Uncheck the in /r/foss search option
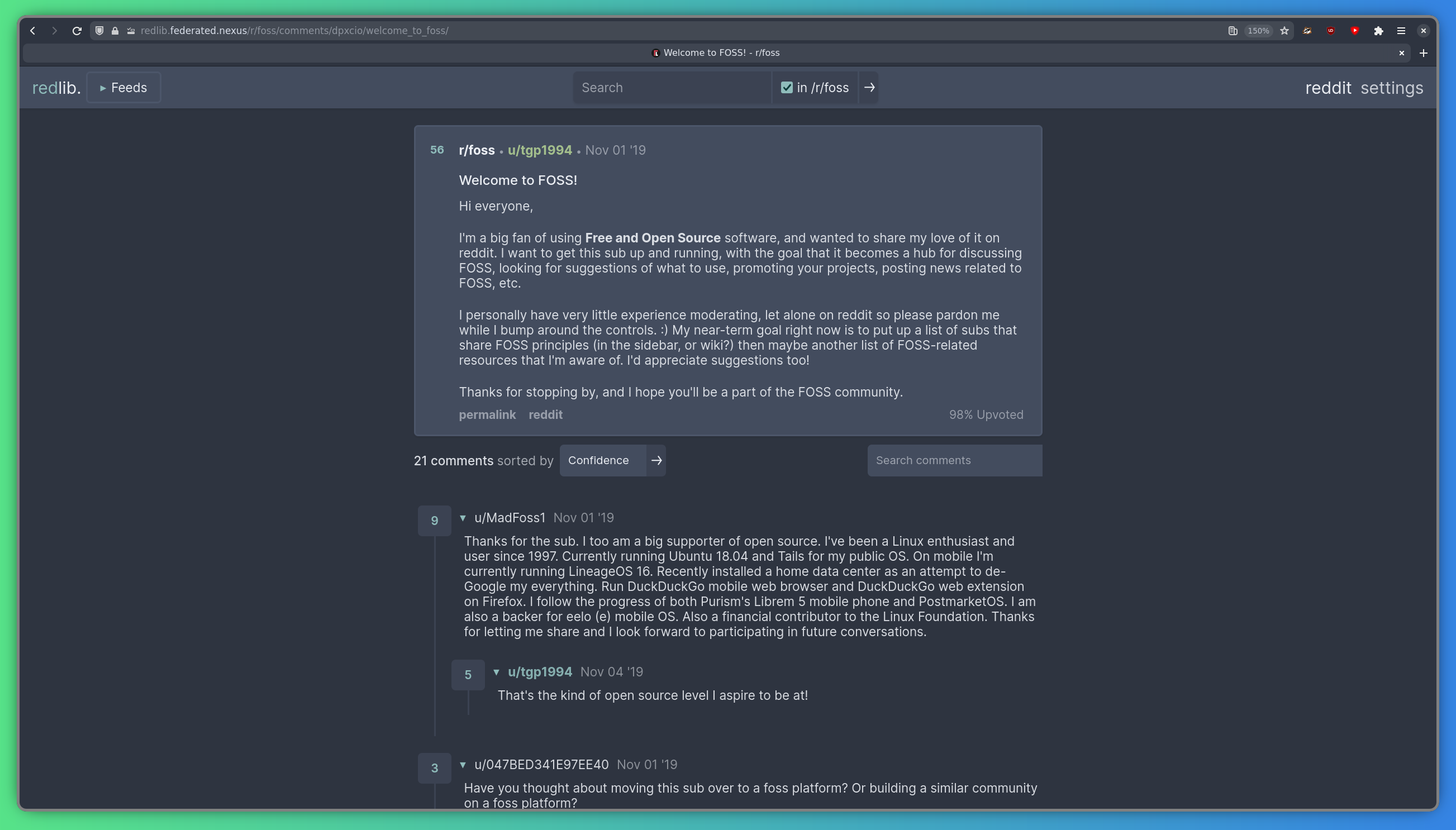 click(786, 87)
